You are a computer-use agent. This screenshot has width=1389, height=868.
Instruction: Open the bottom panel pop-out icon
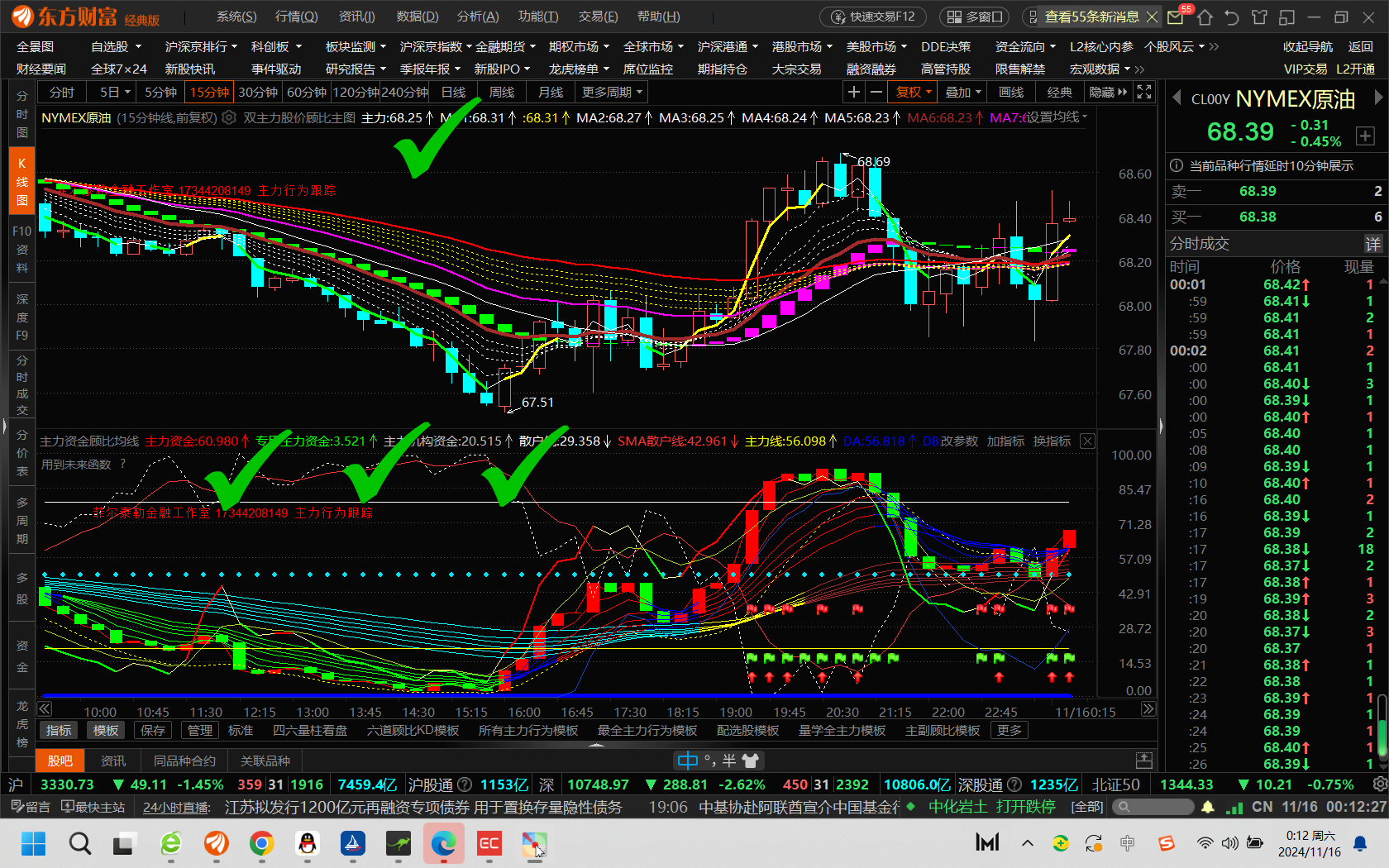1144,761
